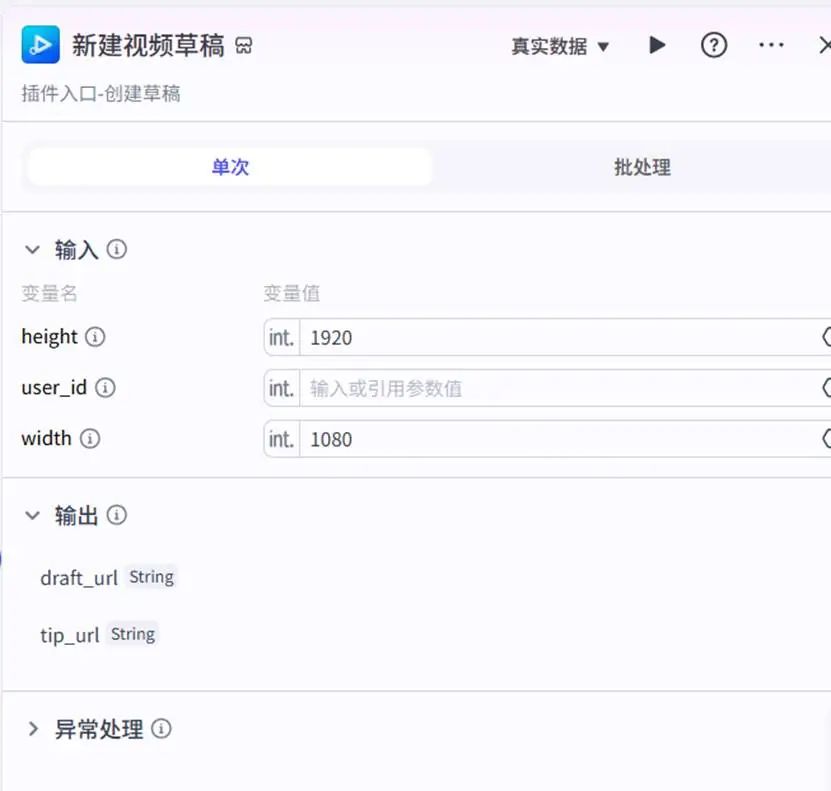Click the blue video draft plugin icon
Image resolution: width=831 pixels, height=791 pixels.
pos(40,45)
